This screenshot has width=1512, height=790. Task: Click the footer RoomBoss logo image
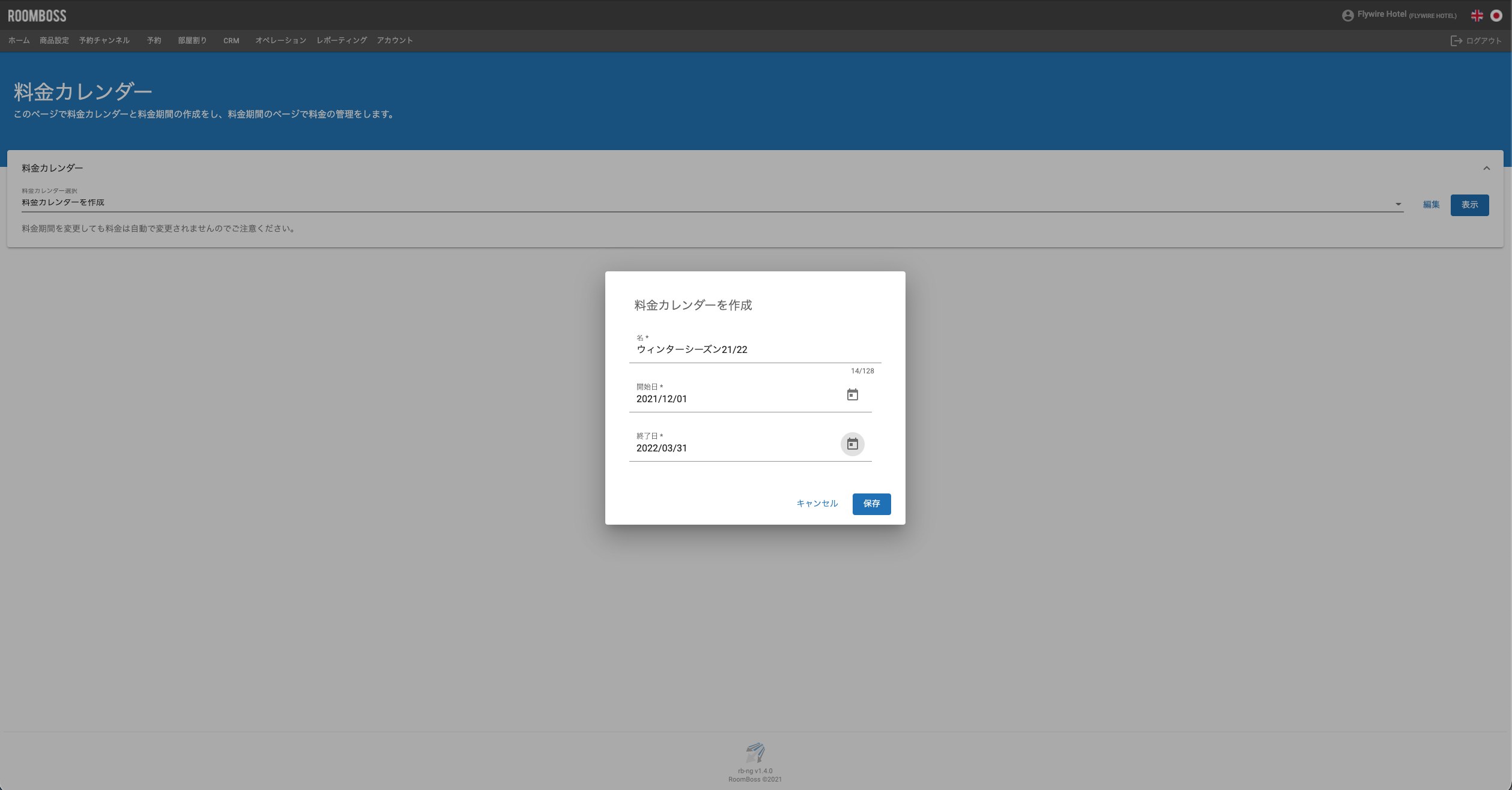pyautogui.click(x=755, y=752)
